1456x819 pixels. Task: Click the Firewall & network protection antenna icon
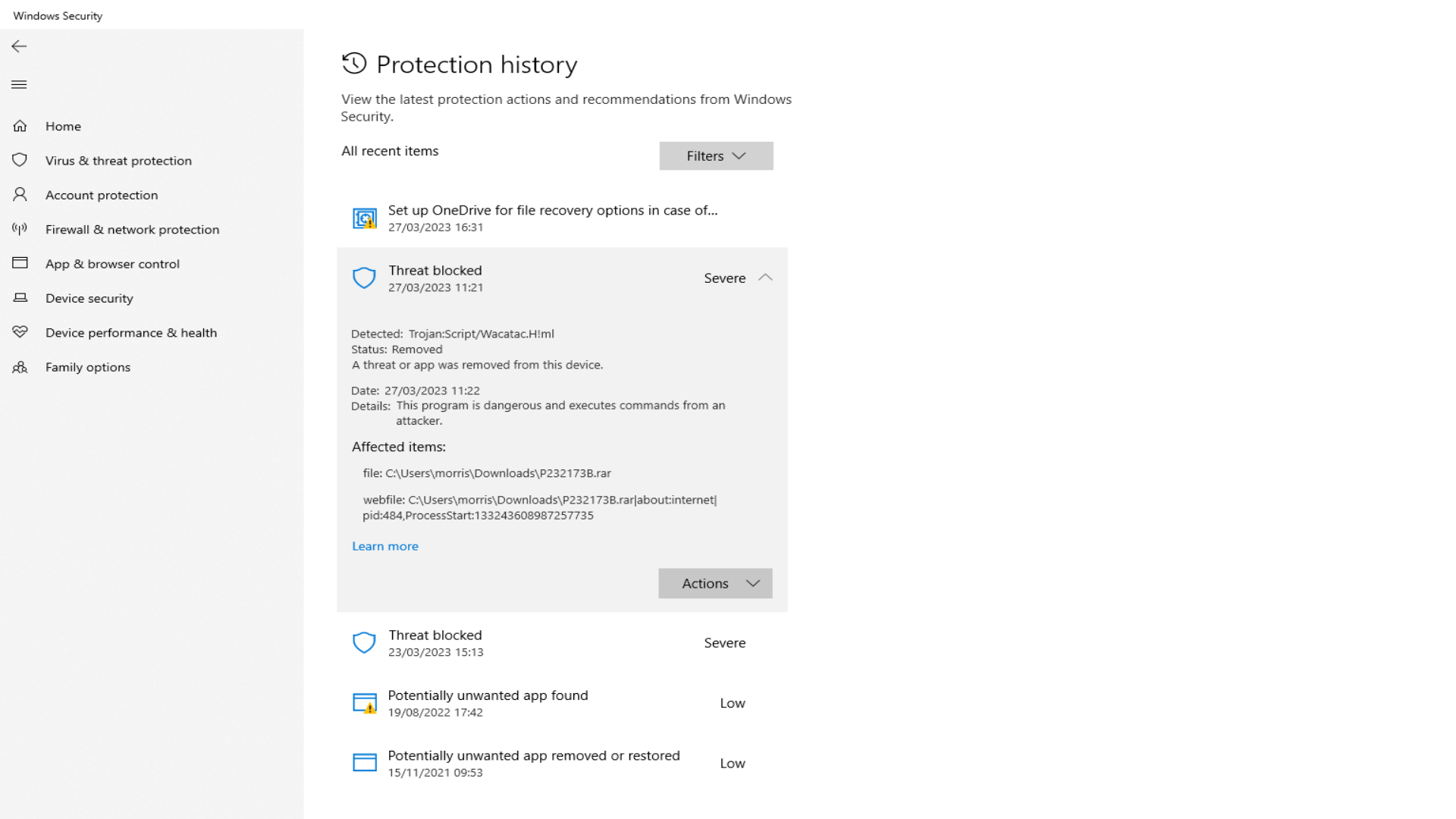20,229
